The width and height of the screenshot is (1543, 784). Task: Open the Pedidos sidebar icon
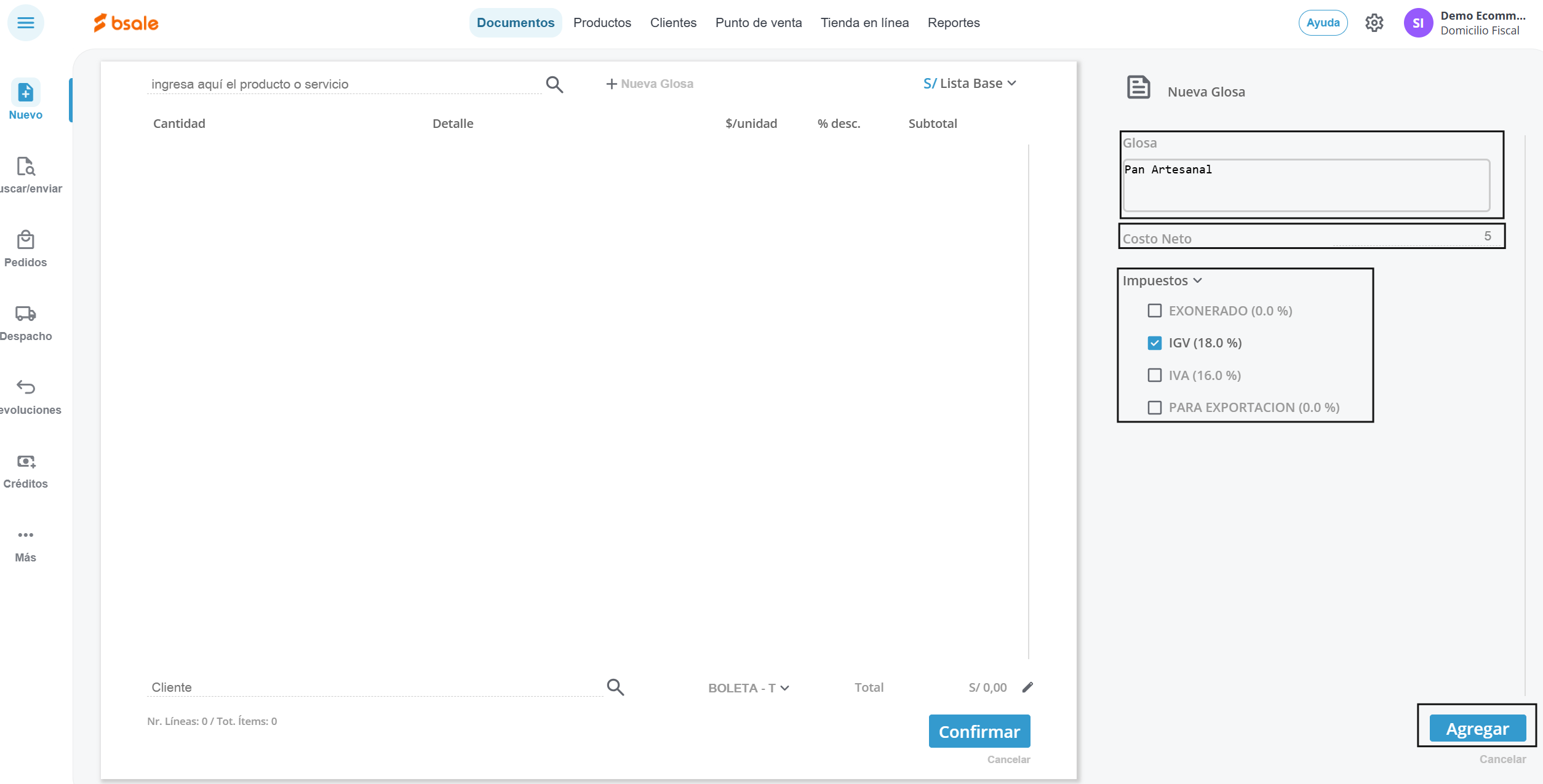point(25,240)
